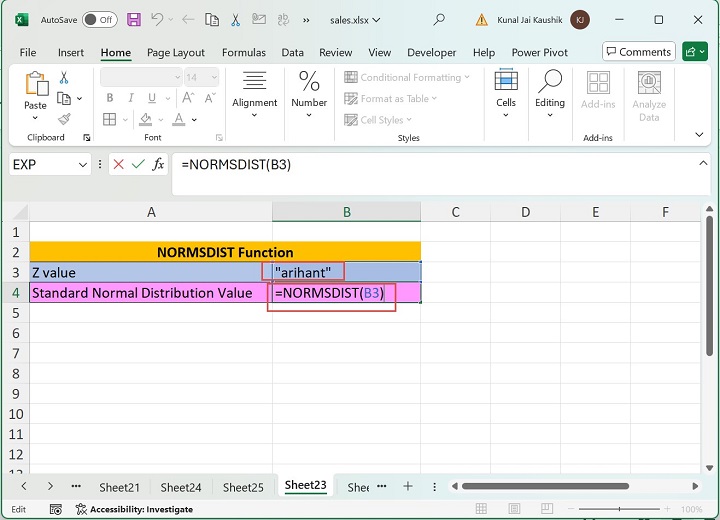Select cell B3 containing "arihant"
Image resolution: width=720 pixels, height=520 pixels.
pyautogui.click(x=347, y=272)
